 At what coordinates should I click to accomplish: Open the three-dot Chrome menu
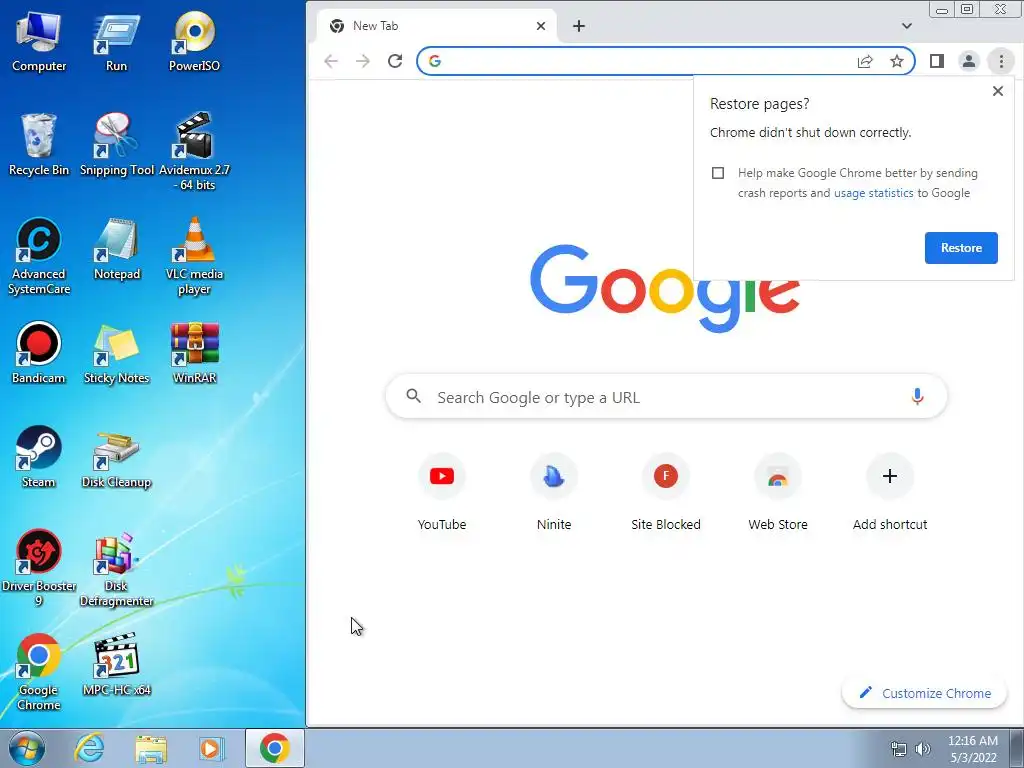1000,61
